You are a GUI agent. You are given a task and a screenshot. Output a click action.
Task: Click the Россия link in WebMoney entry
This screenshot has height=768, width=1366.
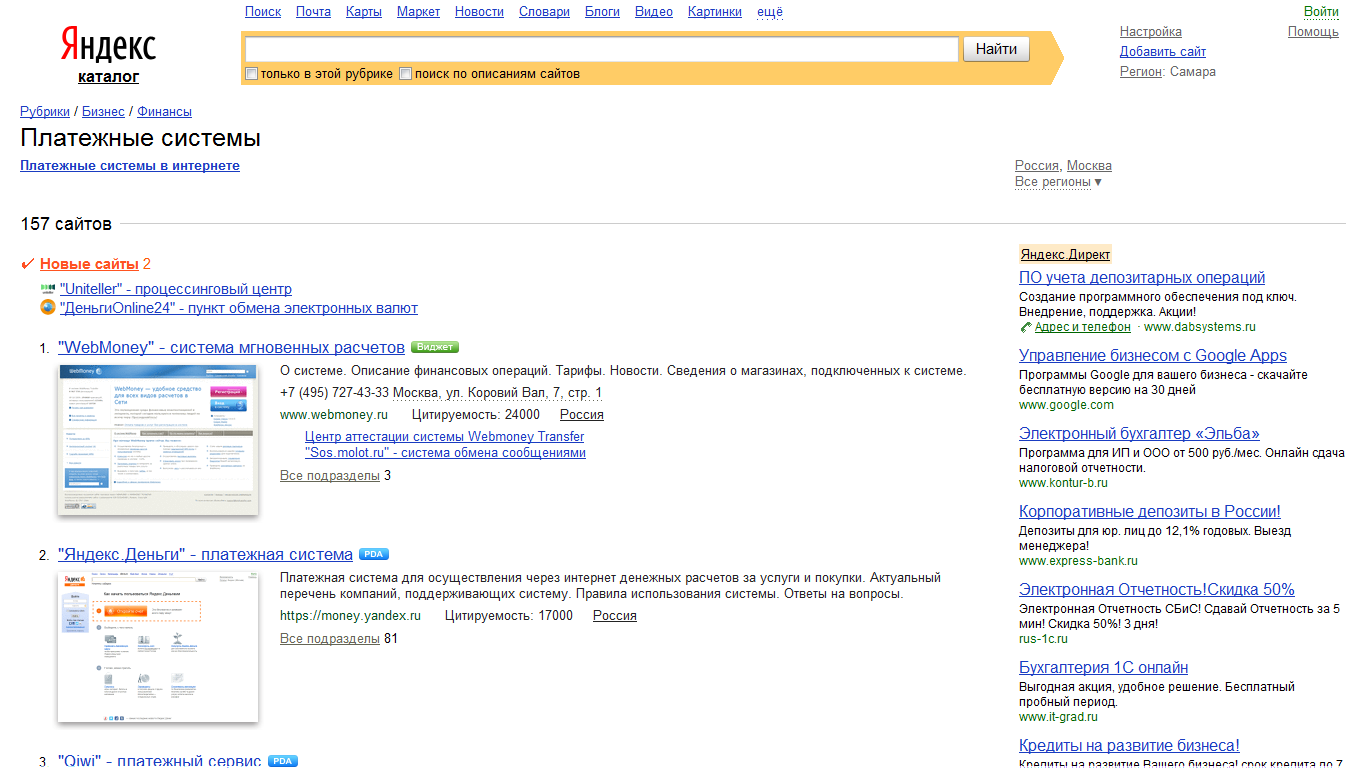582,415
